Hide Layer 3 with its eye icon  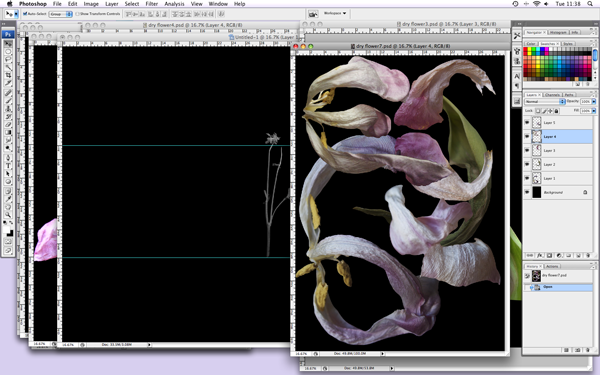point(527,150)
